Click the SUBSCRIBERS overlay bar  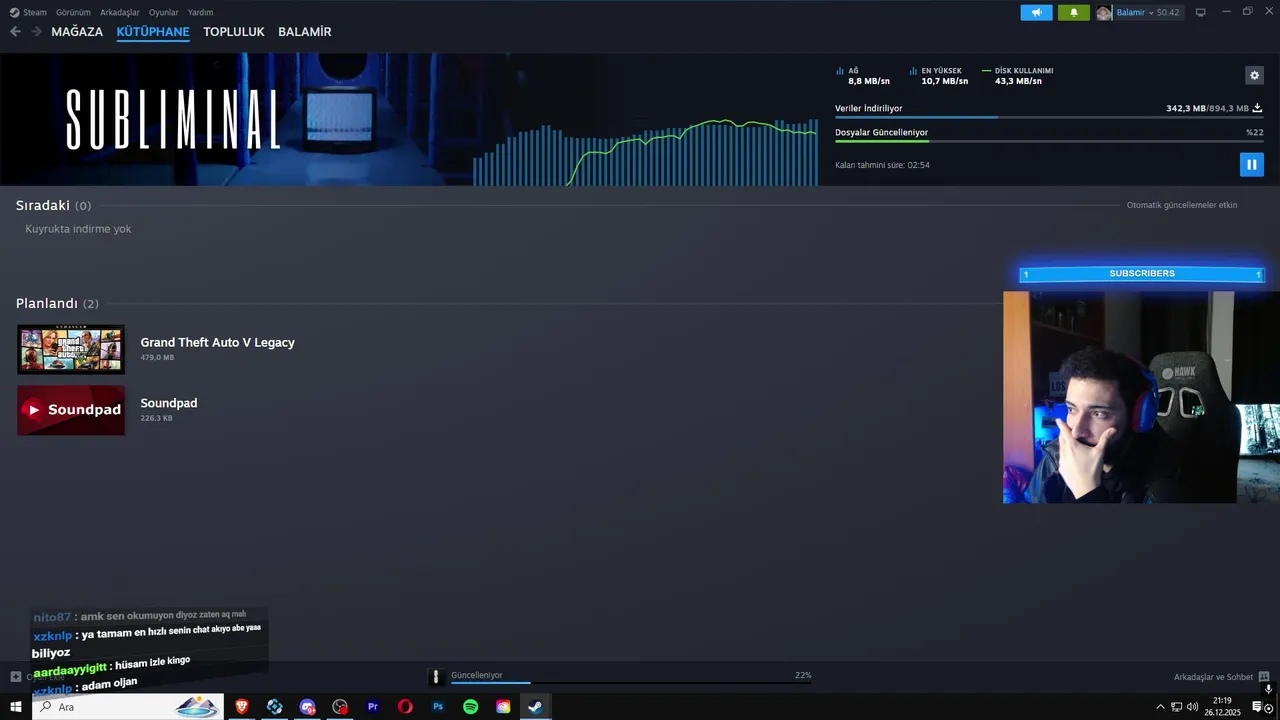pos(1142,274)
